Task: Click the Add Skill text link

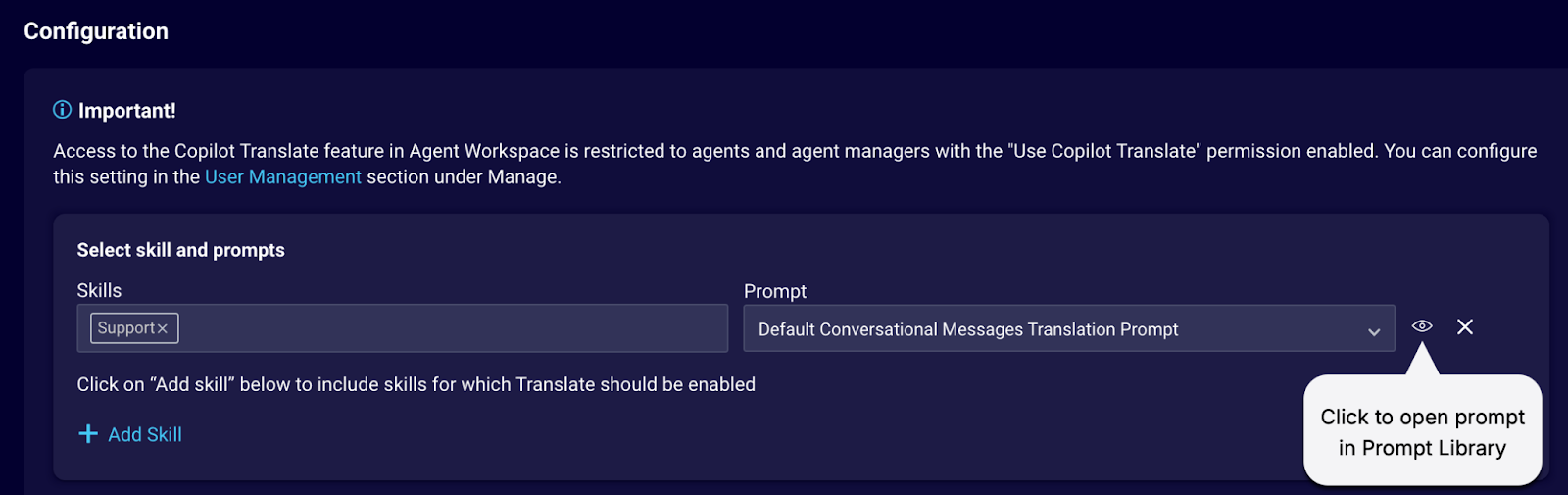Action: [145, 435]
